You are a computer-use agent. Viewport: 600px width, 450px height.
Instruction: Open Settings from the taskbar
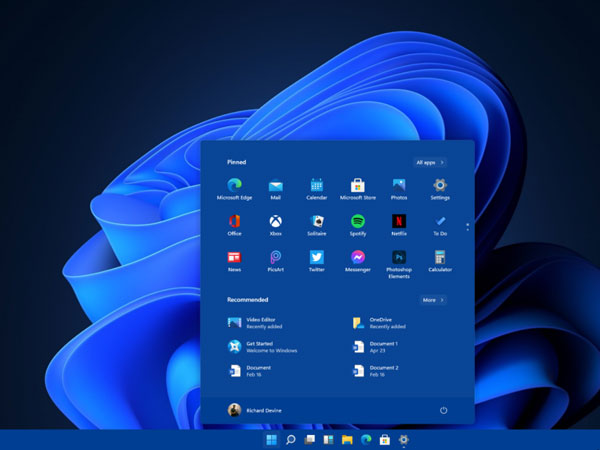tap(404, 440)
